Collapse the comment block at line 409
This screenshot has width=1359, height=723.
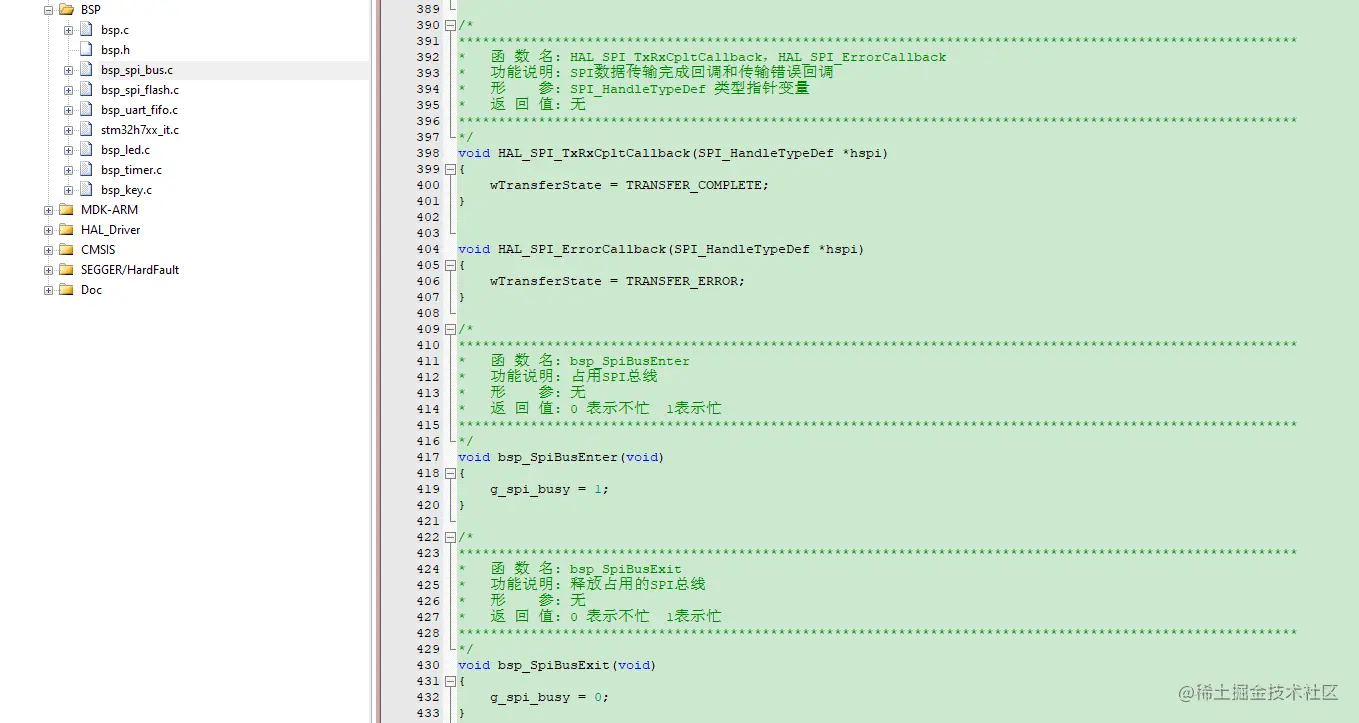coord(450,329)
